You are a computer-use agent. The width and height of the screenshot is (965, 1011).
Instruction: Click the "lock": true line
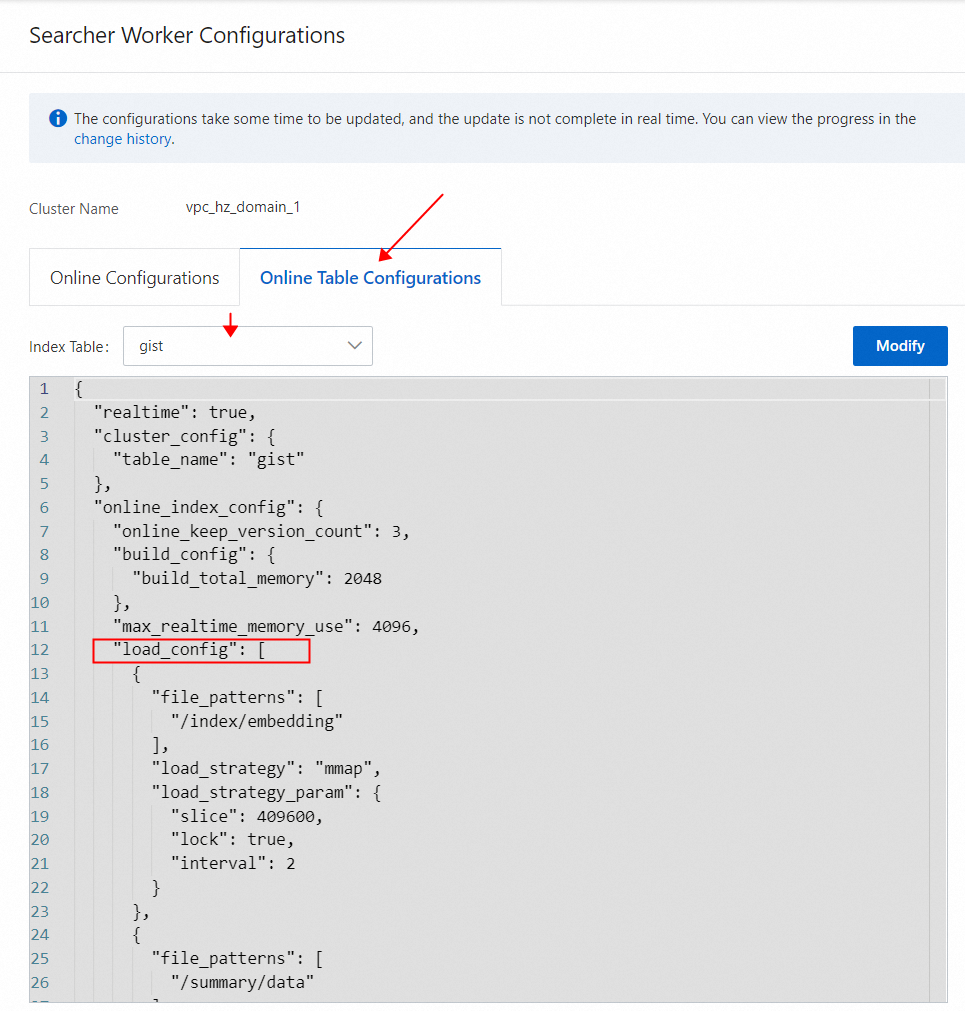[x=233, y=839]
